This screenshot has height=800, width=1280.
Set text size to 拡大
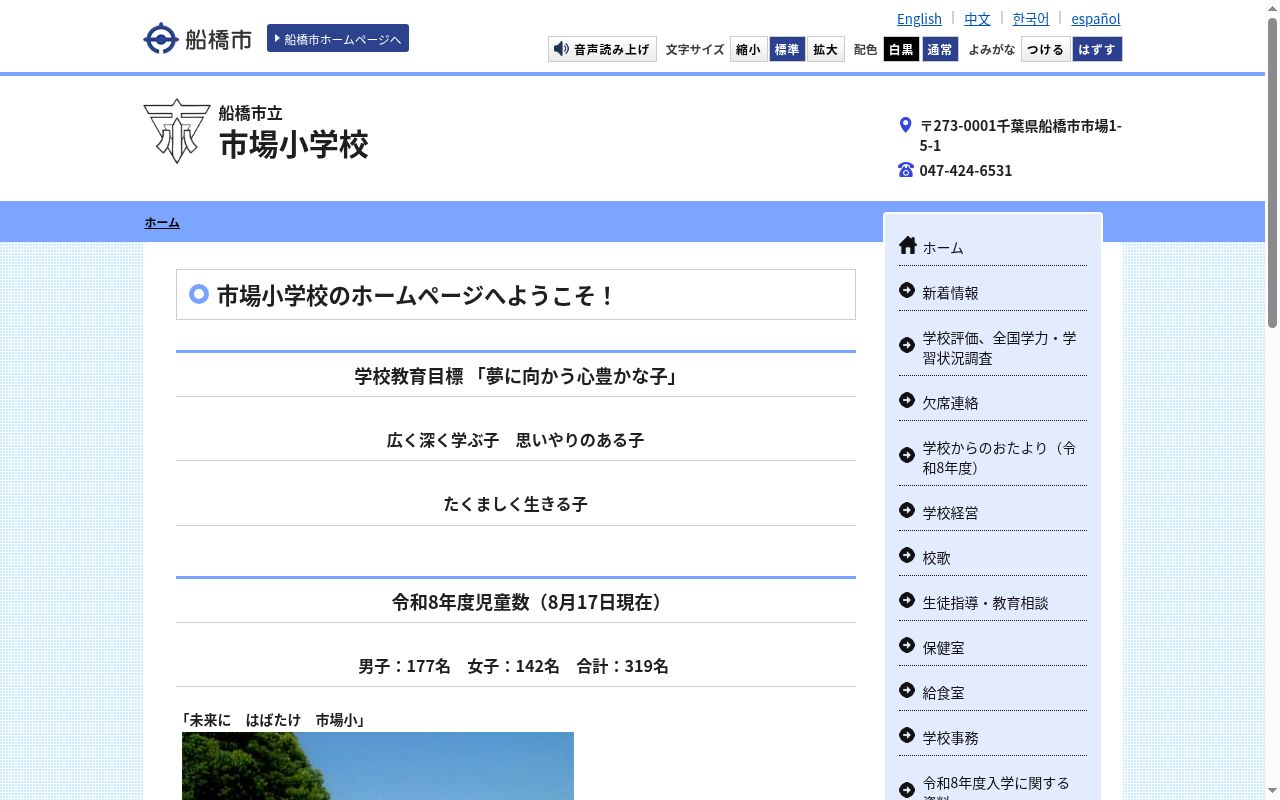point(825,49)
